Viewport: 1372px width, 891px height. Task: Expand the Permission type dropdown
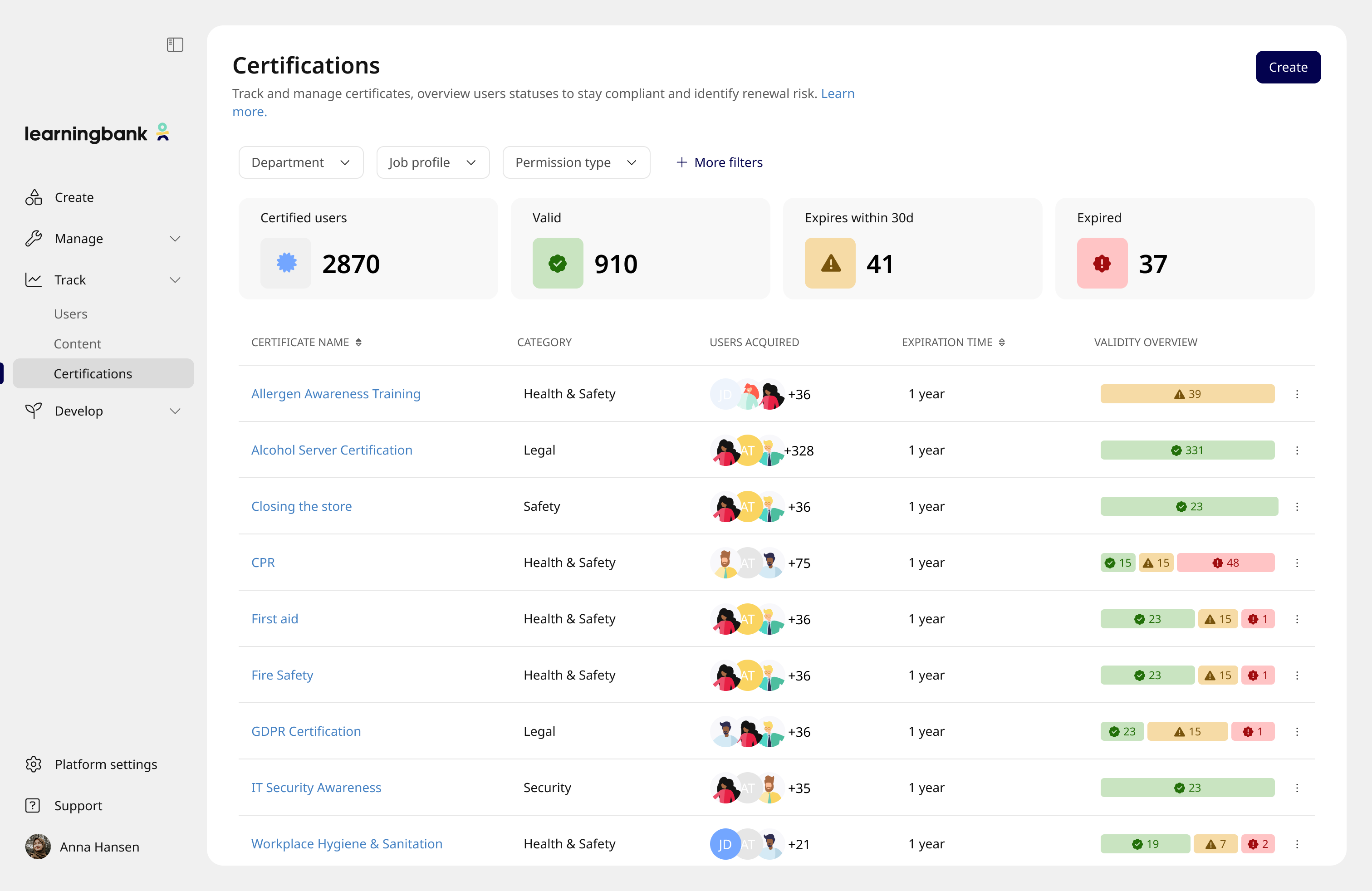tap(576, 162)
